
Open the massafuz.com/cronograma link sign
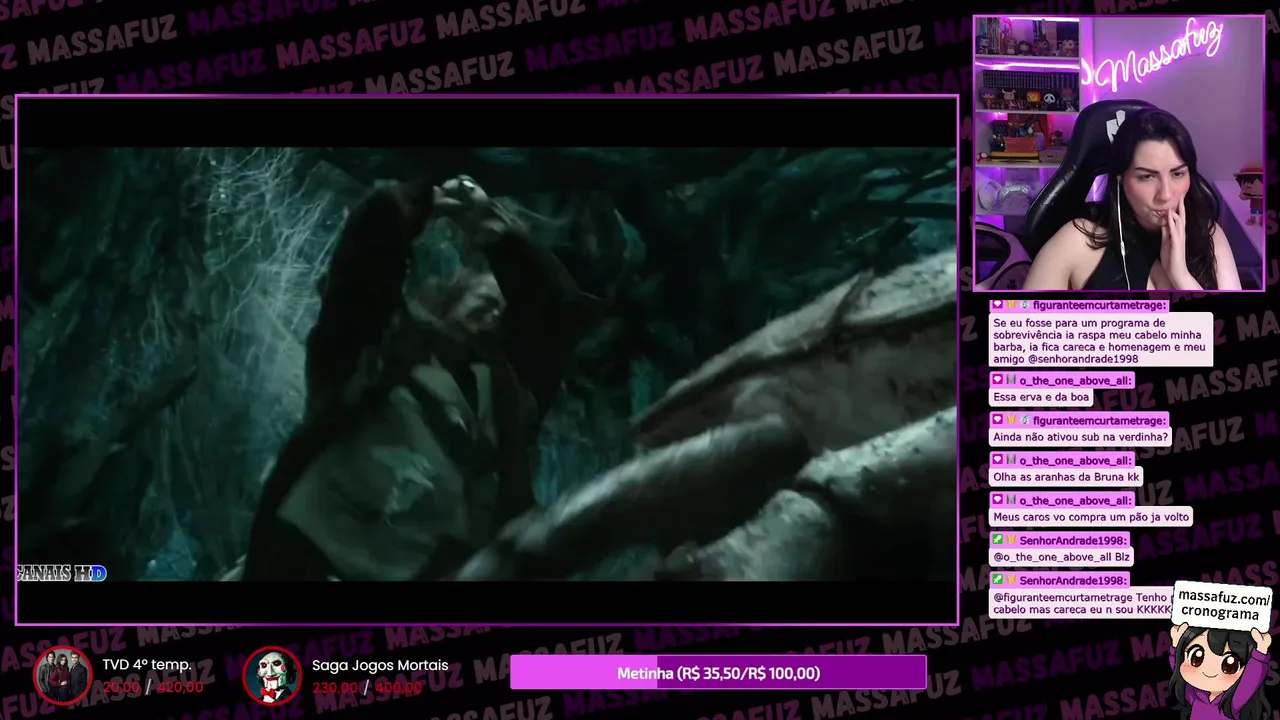[x=1223, y=605]
